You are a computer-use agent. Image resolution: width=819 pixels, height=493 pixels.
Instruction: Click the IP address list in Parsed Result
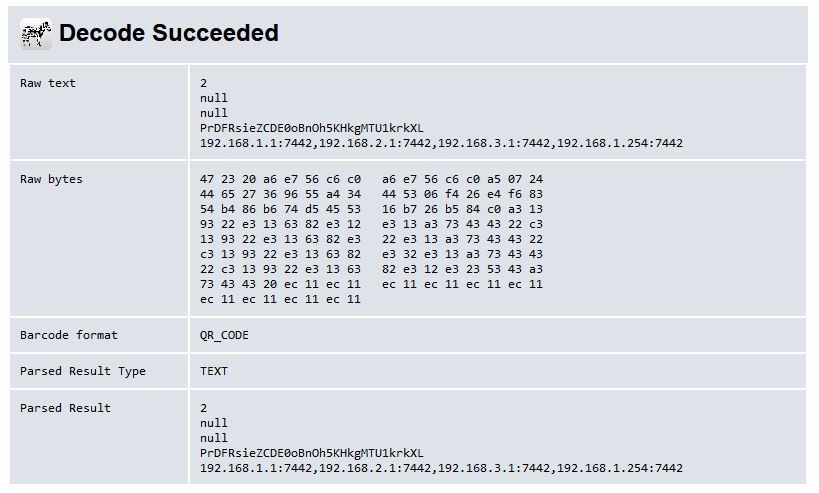[x=441, y=468]
